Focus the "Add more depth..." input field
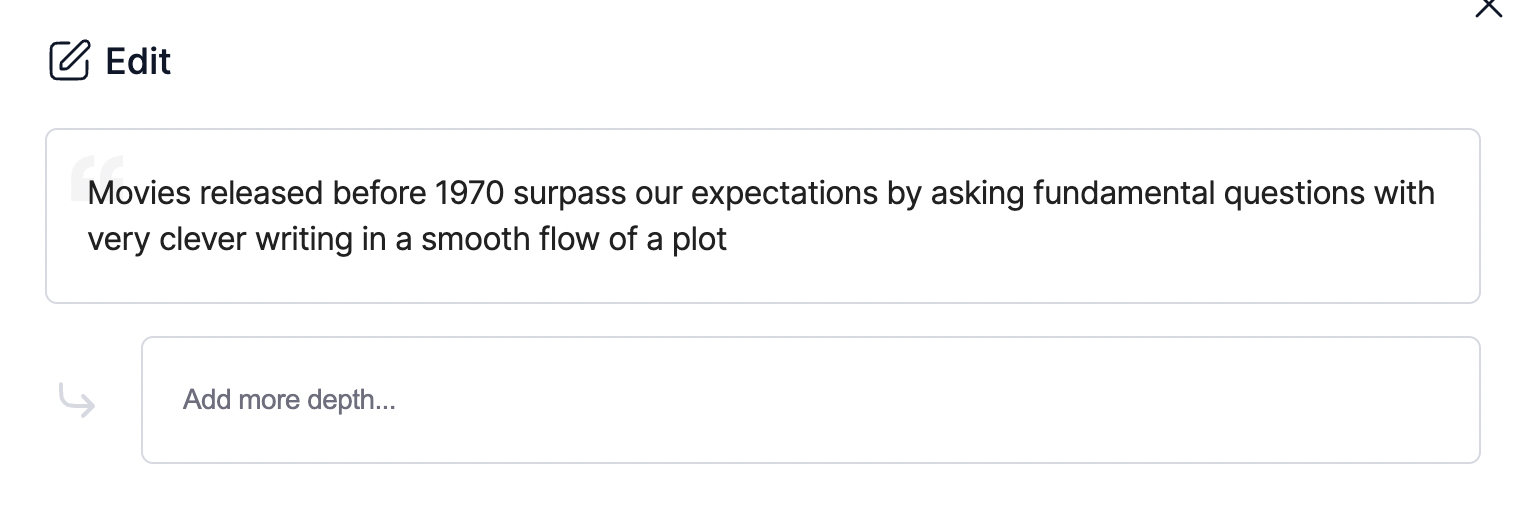 tap(810, 400)
